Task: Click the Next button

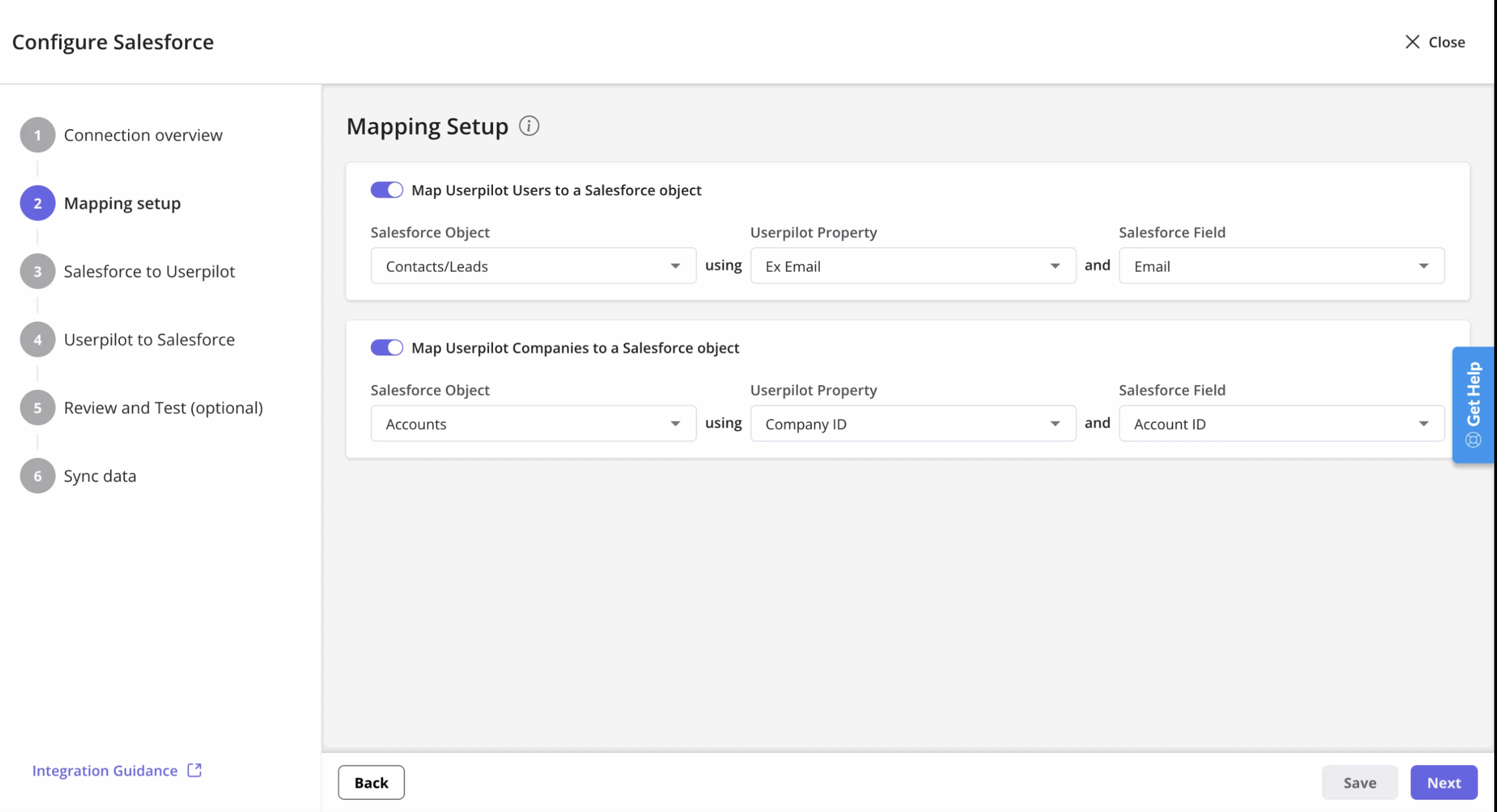Action: coord(1444,782)
